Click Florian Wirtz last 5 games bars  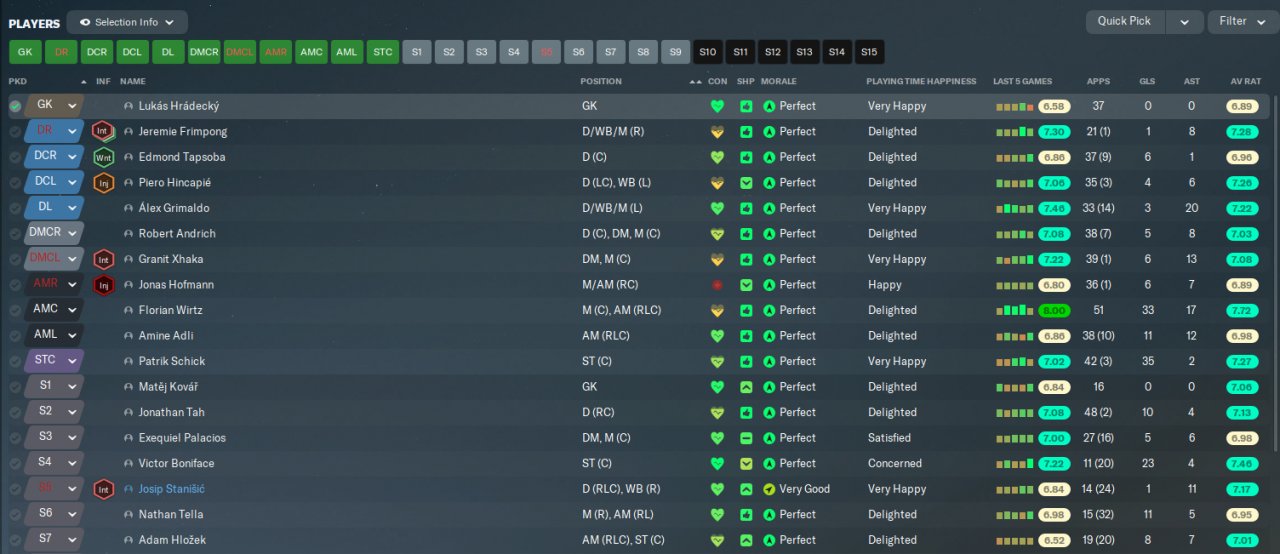[x=1015, y=310]
